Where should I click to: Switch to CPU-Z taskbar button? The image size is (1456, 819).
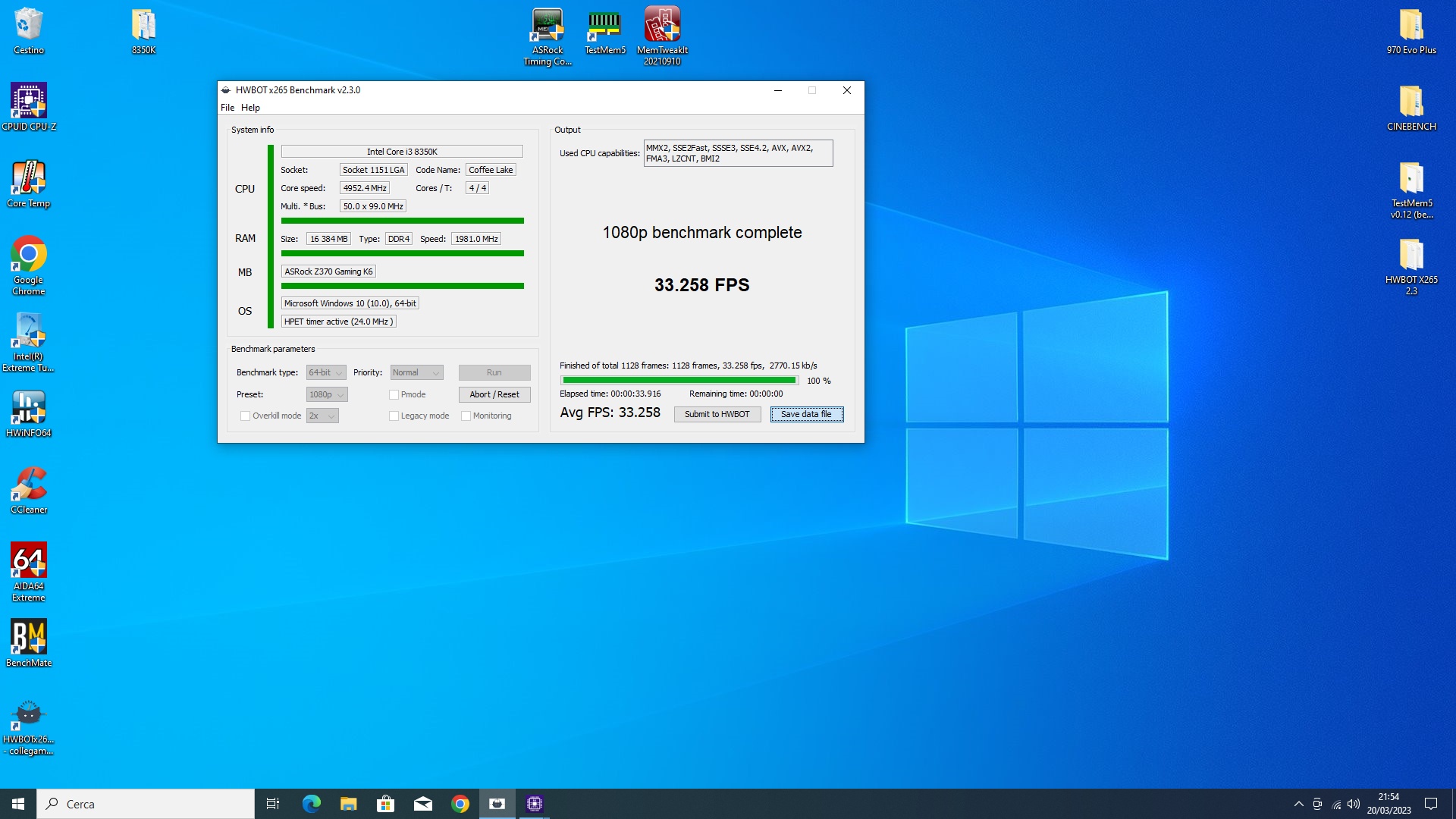tap(534, 804)
